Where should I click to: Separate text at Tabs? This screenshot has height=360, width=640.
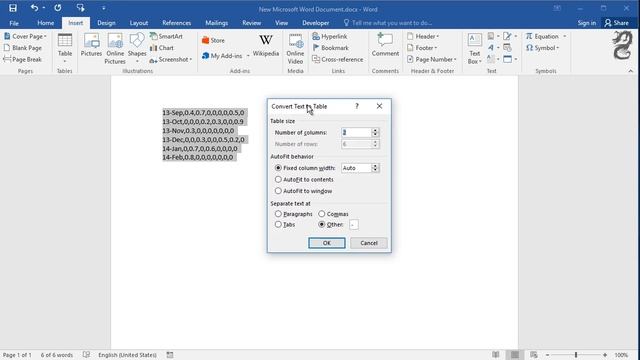[285, 224]
